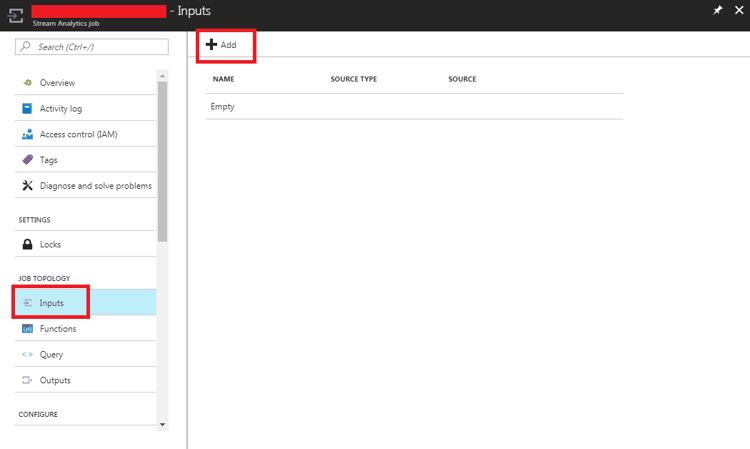
Task: Click the wrench icon for Diagnose
Action: [27, 186]
